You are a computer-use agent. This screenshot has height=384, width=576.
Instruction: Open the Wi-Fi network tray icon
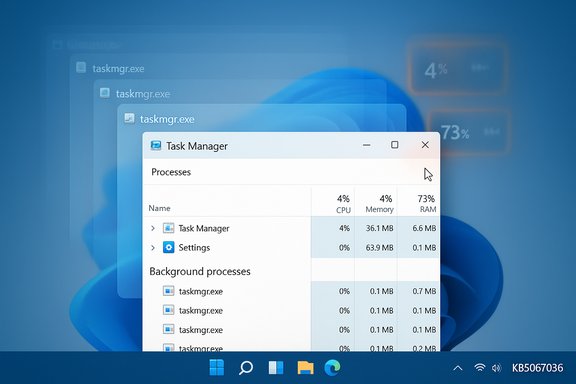click(479, 367)
